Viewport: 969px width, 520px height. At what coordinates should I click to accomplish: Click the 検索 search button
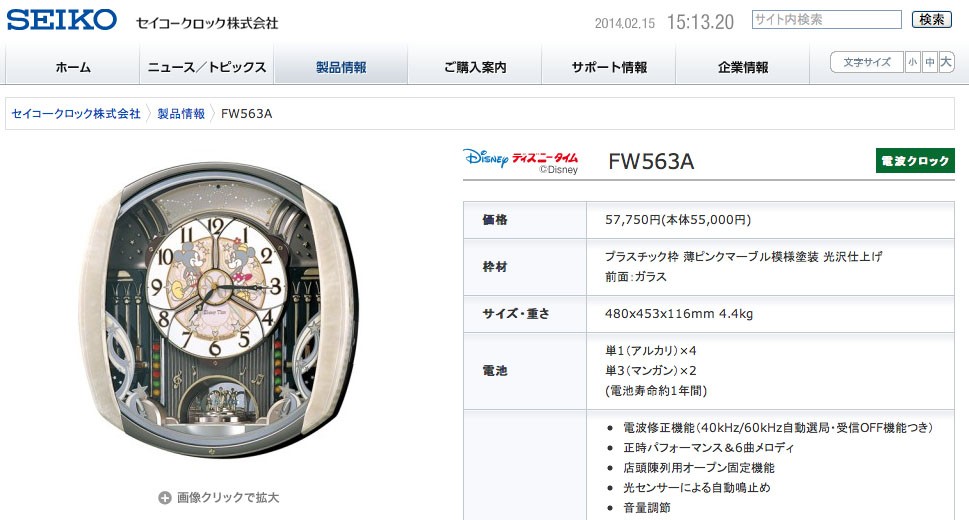coord(932,20)
